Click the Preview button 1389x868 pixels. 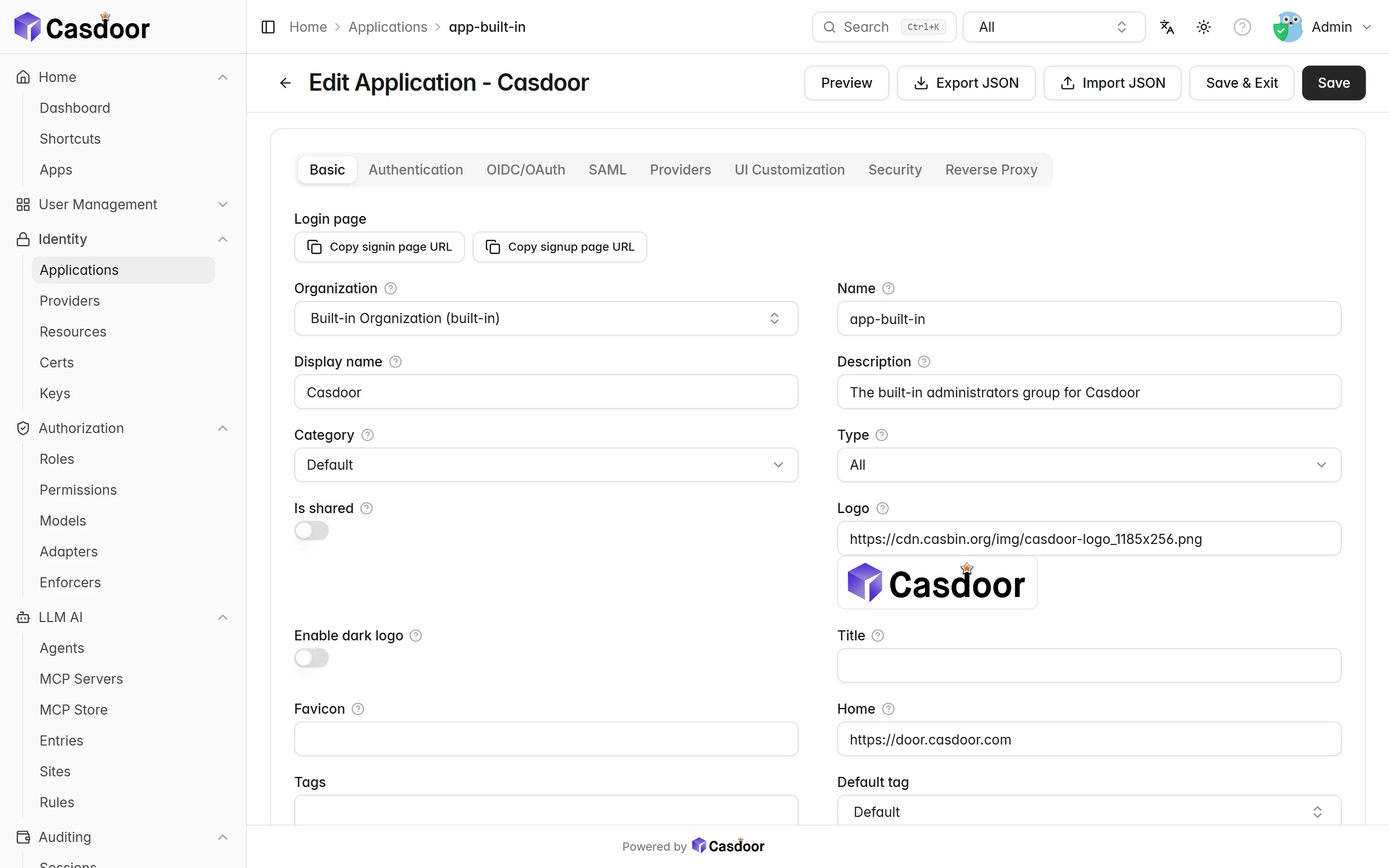point(846,83)
